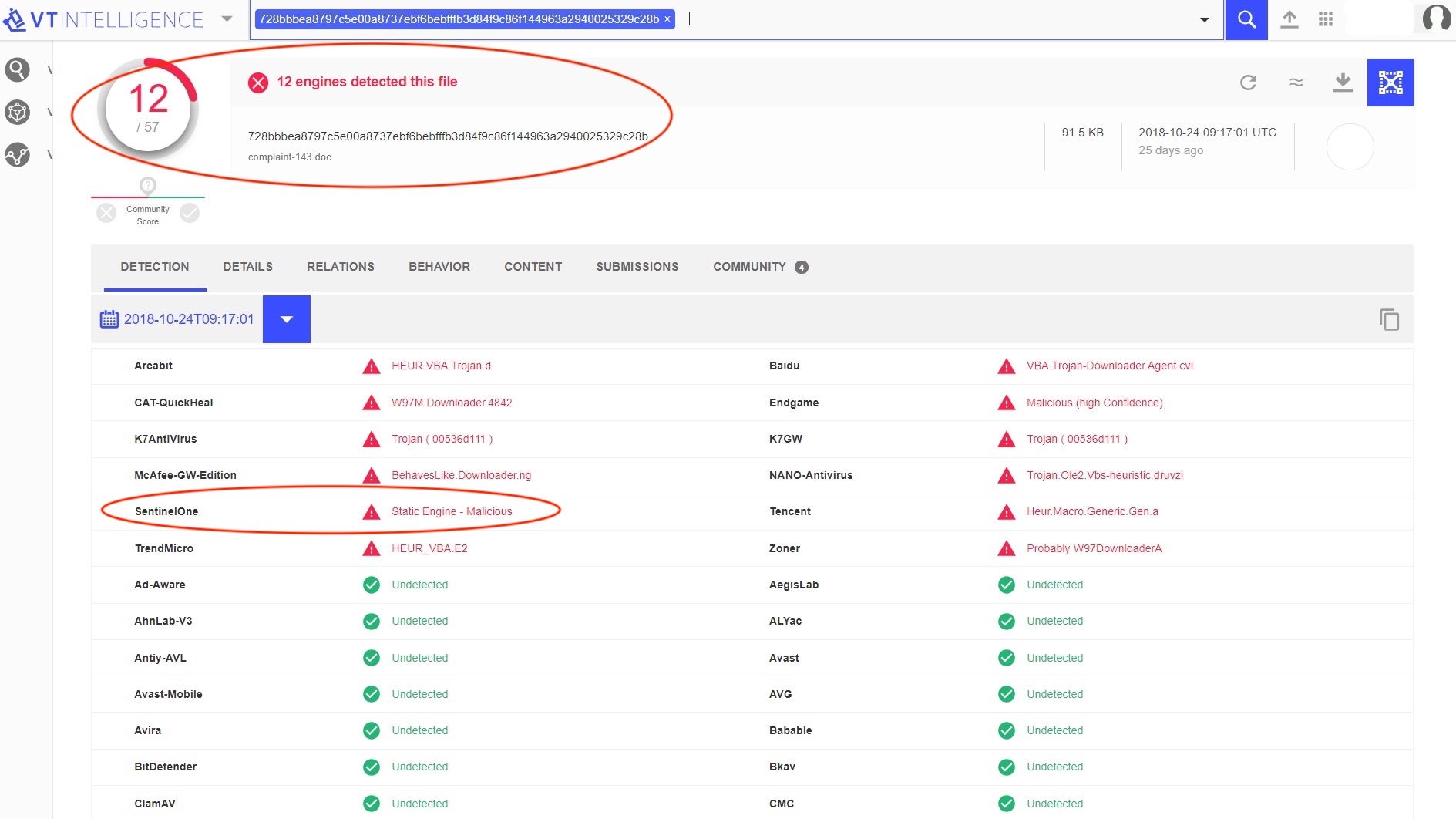Click Babable's Undetected result

1055,730
